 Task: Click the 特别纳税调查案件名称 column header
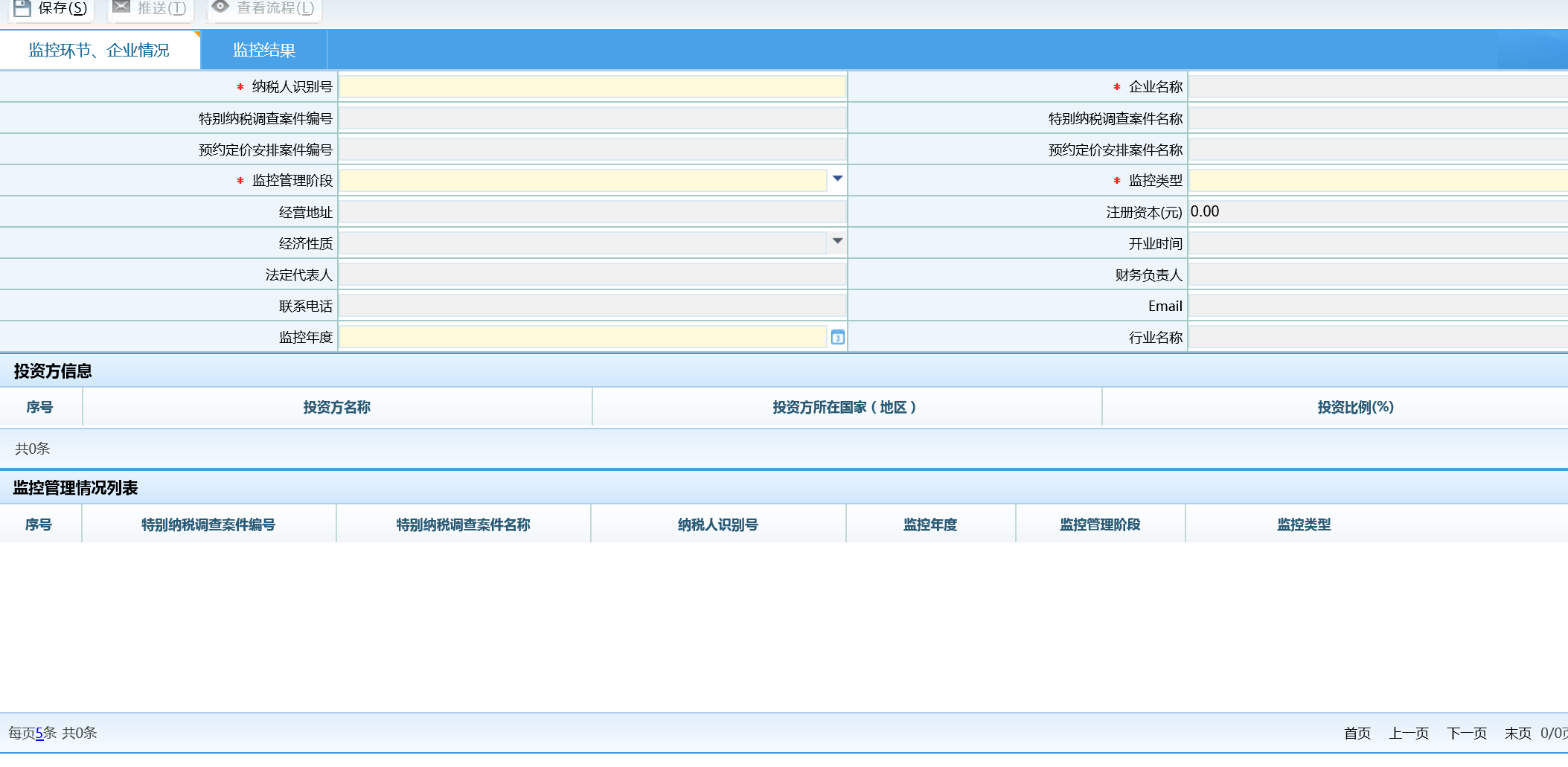[464, 524]
